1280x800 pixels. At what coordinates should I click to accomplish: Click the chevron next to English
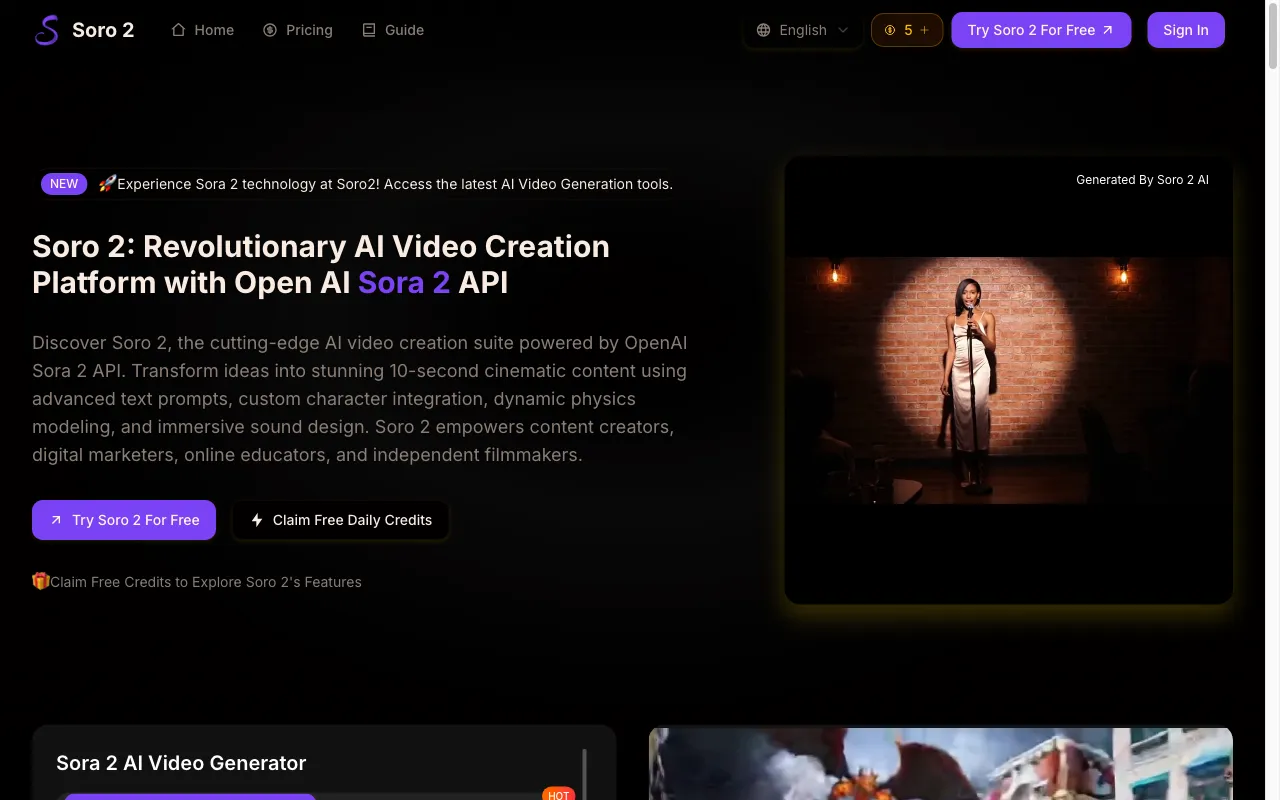coord(843,30)
